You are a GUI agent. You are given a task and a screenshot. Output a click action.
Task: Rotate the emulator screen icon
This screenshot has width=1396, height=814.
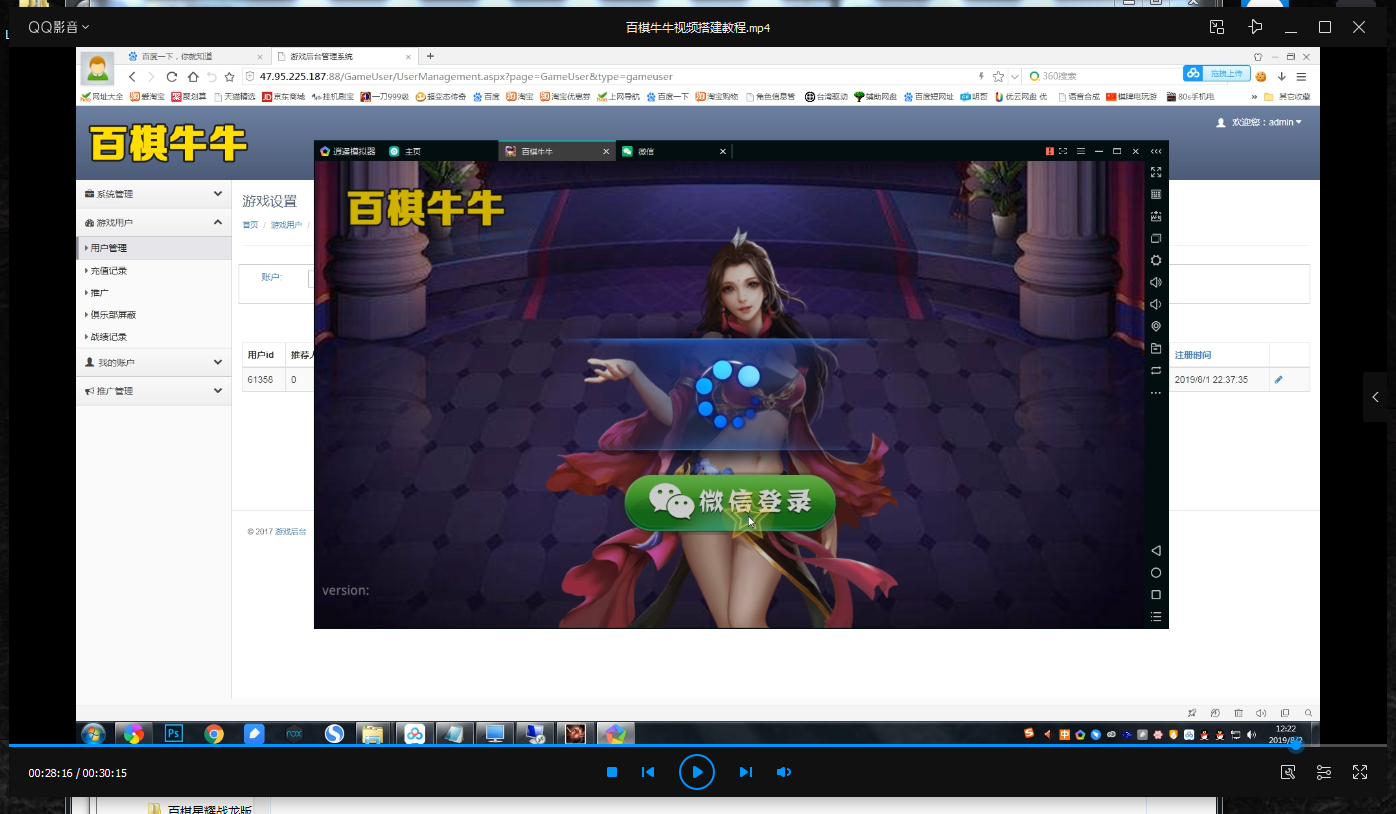(x=1156, y=370)
